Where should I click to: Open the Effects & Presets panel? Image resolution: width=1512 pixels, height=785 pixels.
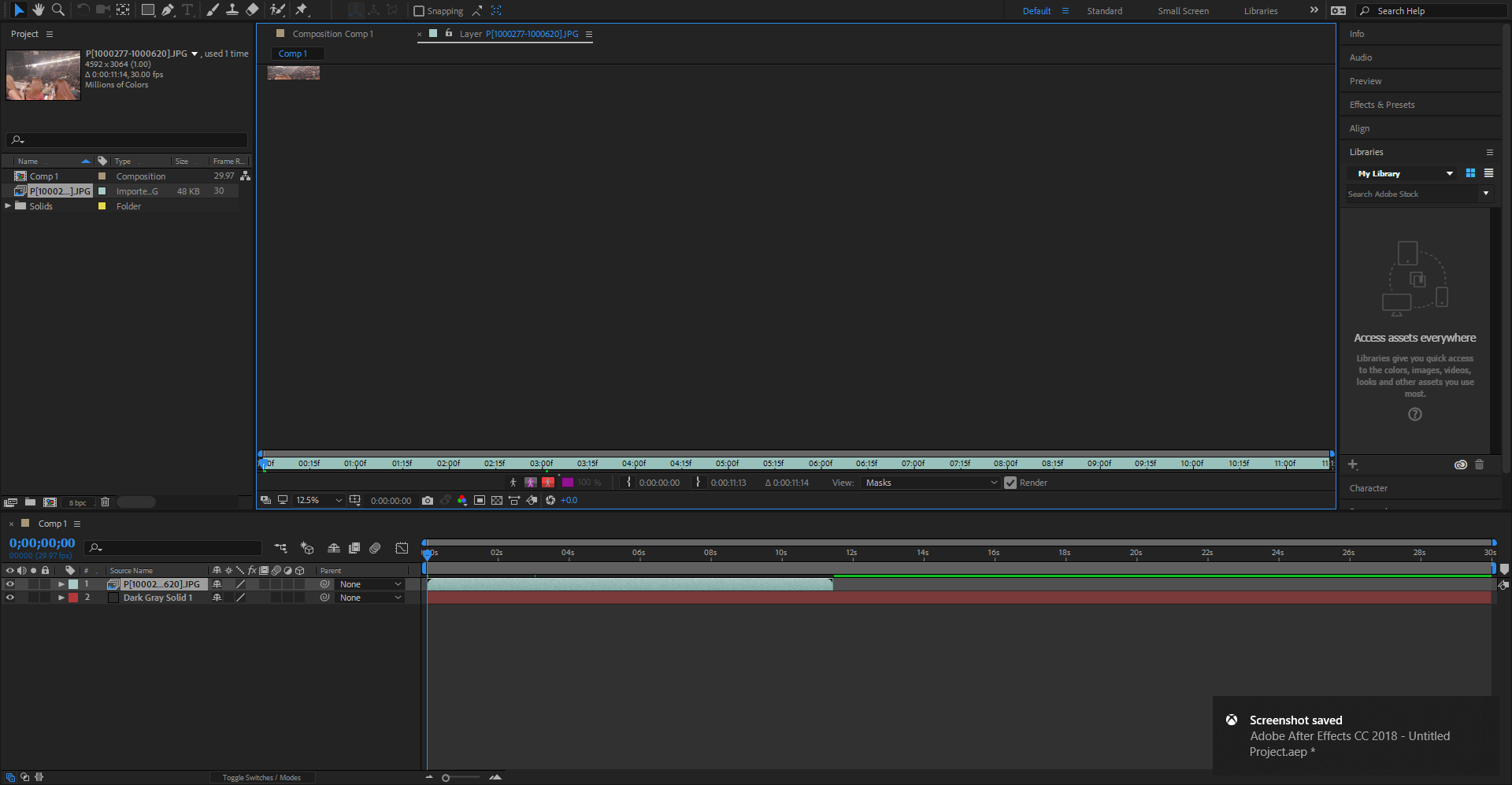coord(1382,105)
